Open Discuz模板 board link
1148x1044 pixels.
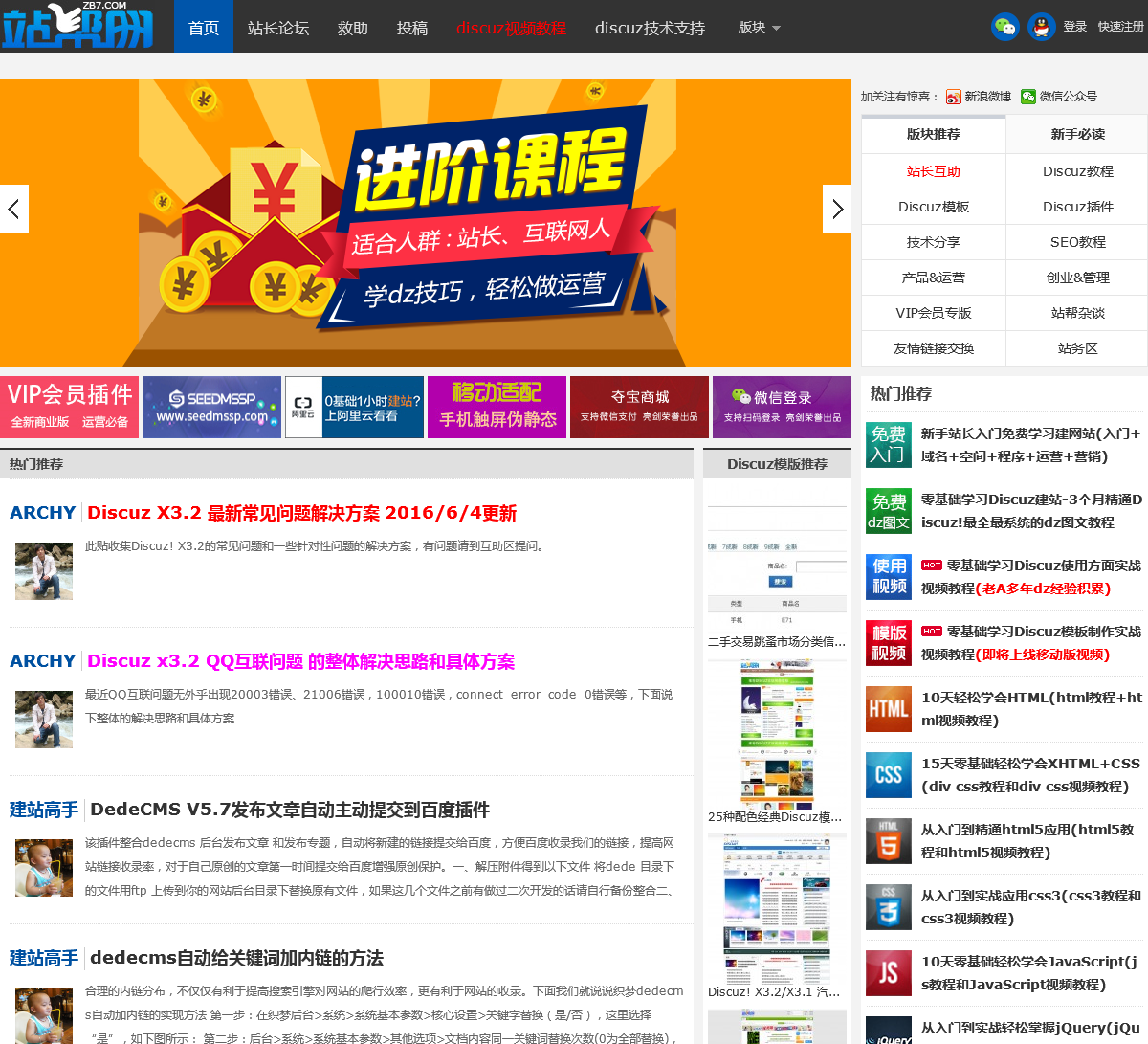tap(934, 207)
